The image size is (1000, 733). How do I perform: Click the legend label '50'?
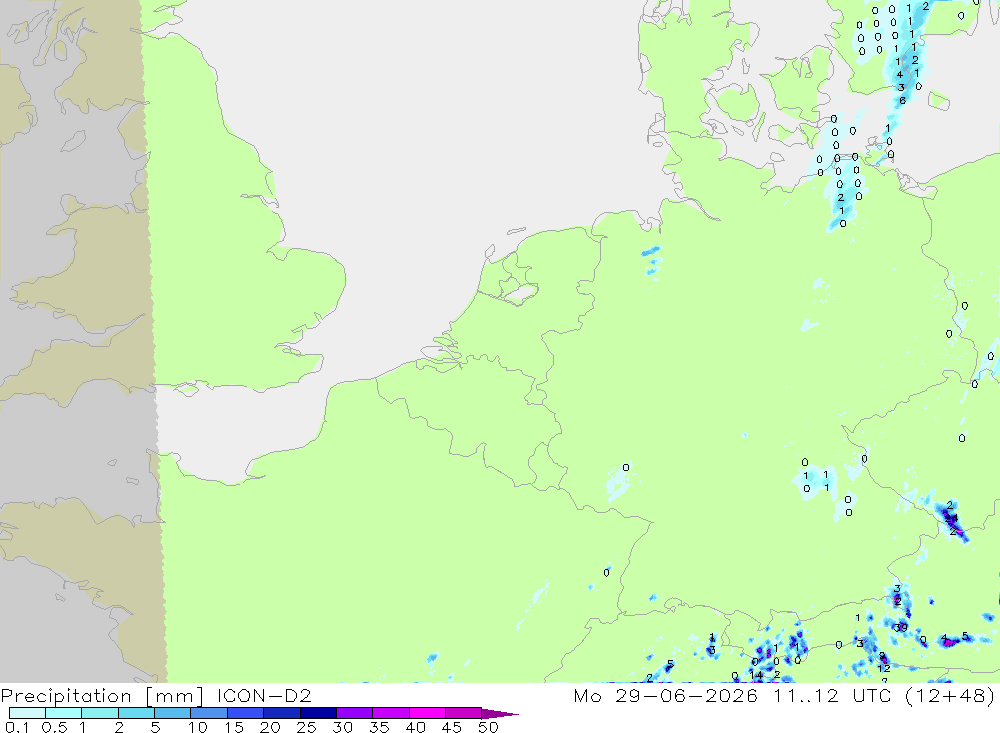(x=489, y=727)
